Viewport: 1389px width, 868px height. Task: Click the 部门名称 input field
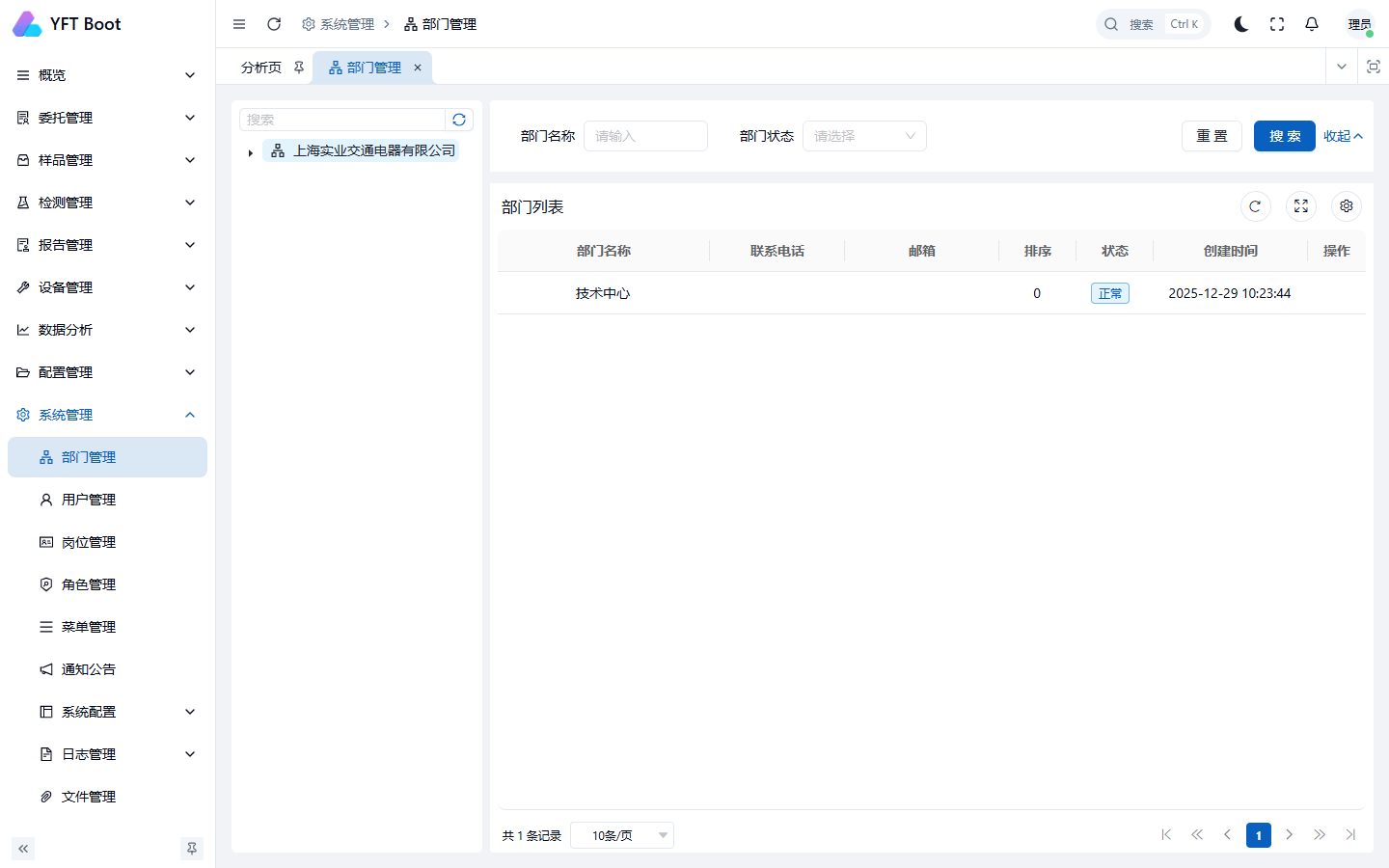click(645, 136)
